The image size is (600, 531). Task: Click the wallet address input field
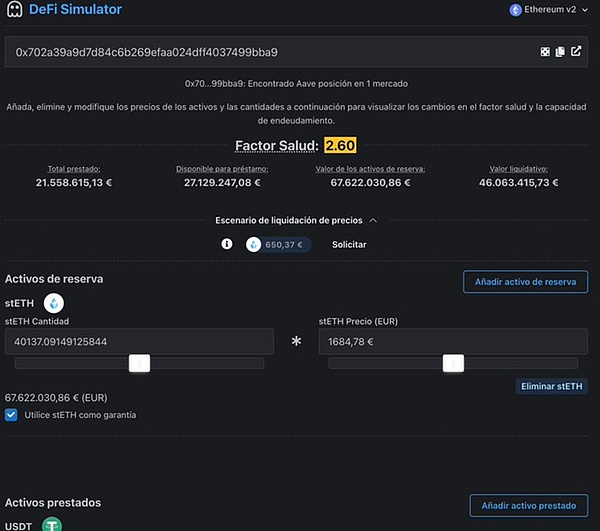click(270, 52)
